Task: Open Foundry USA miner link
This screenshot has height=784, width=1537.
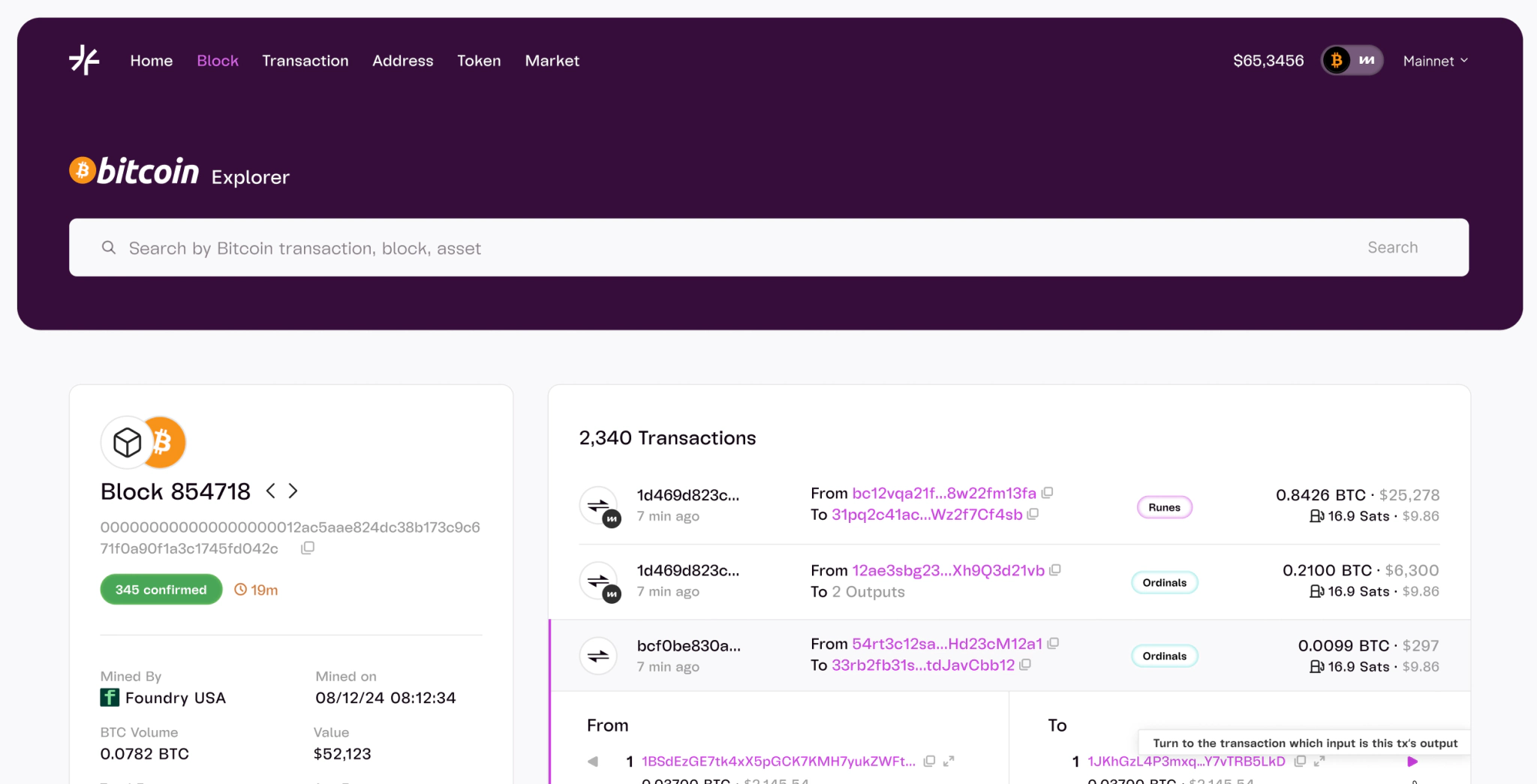Action: pyautogui.click(x=176, y=698)
